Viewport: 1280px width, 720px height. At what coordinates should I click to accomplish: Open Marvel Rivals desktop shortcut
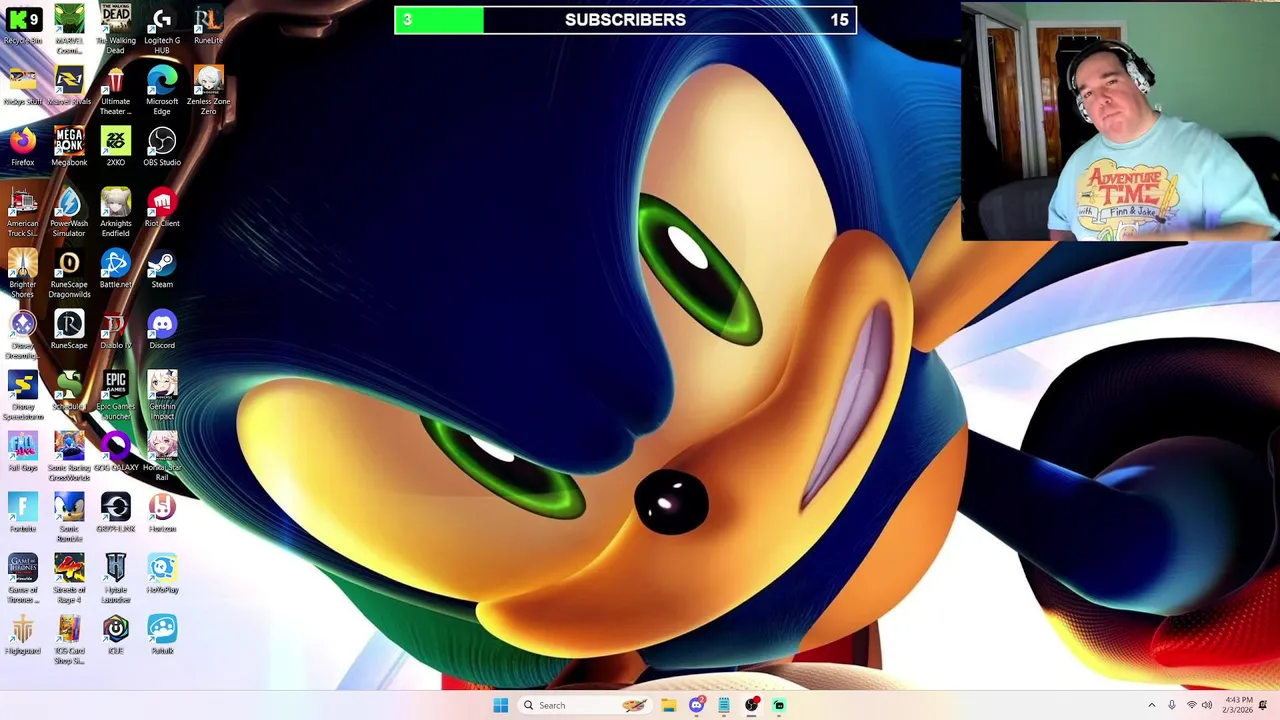(x=69, y=87)
